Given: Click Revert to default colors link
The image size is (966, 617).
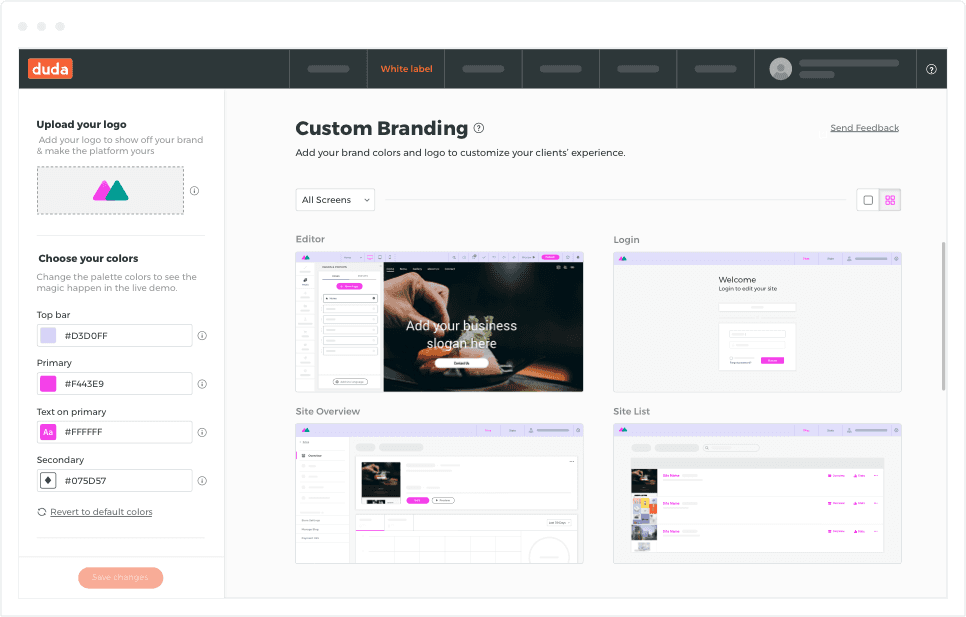Looking at the screenshot, I should point(100,511).
